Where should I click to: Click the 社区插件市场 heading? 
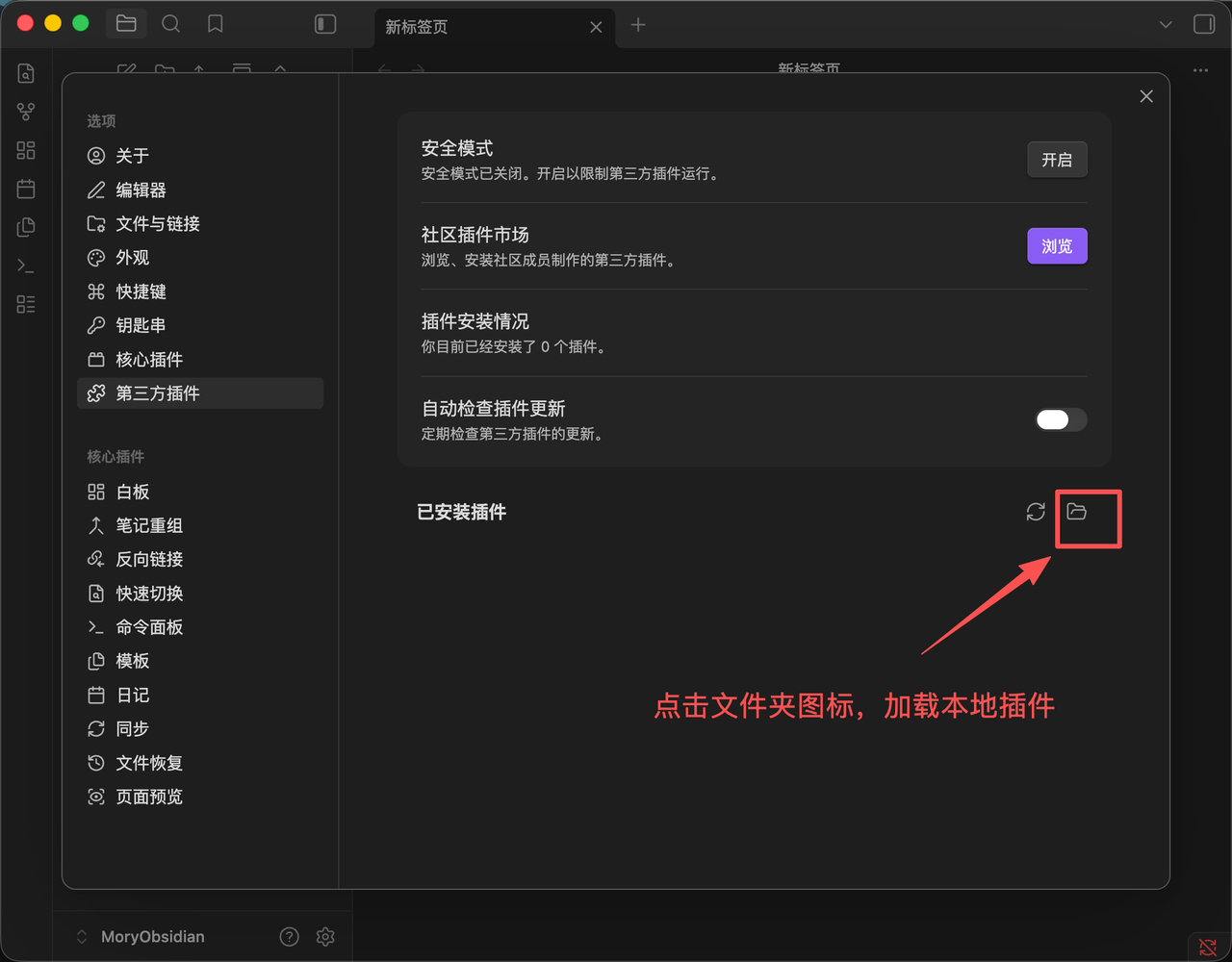tap(475, 235)
